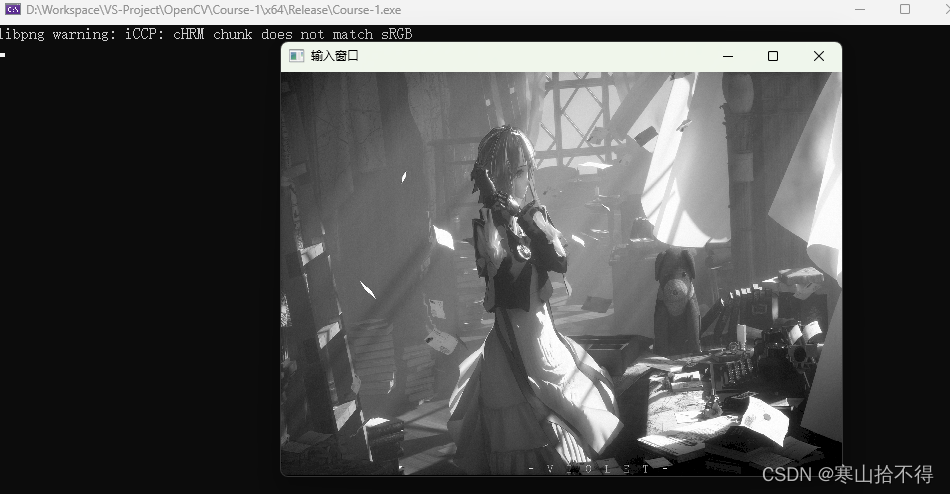Viewport: 950px width, 494px height.
Task: Click the libpng warning line in console
Action: coord(206,35)
